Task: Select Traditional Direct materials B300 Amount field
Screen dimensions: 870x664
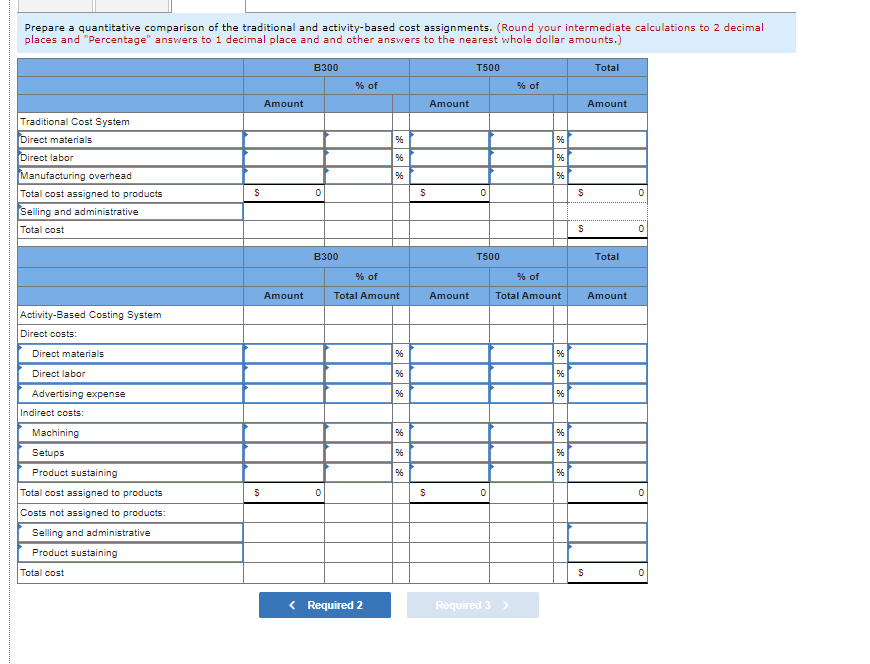Action: point(284,140)
